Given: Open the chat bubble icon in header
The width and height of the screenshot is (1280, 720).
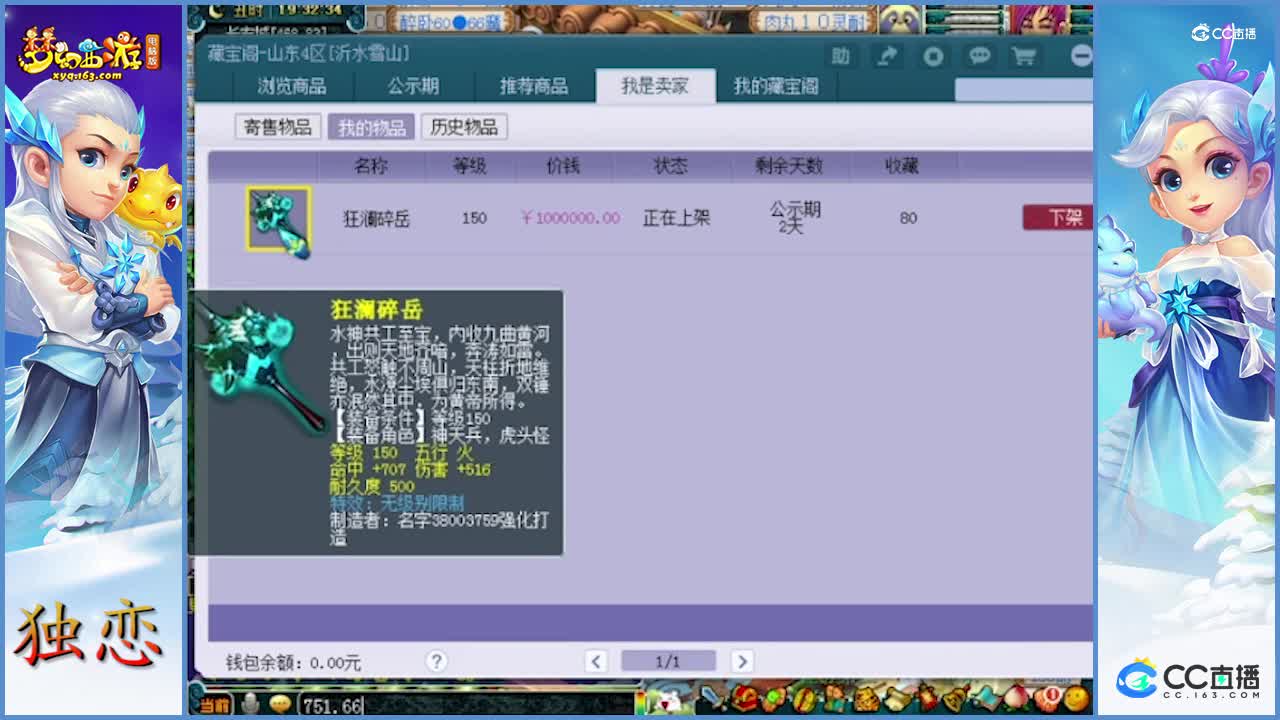Looking at the screenshot, I should coord(979,56).
